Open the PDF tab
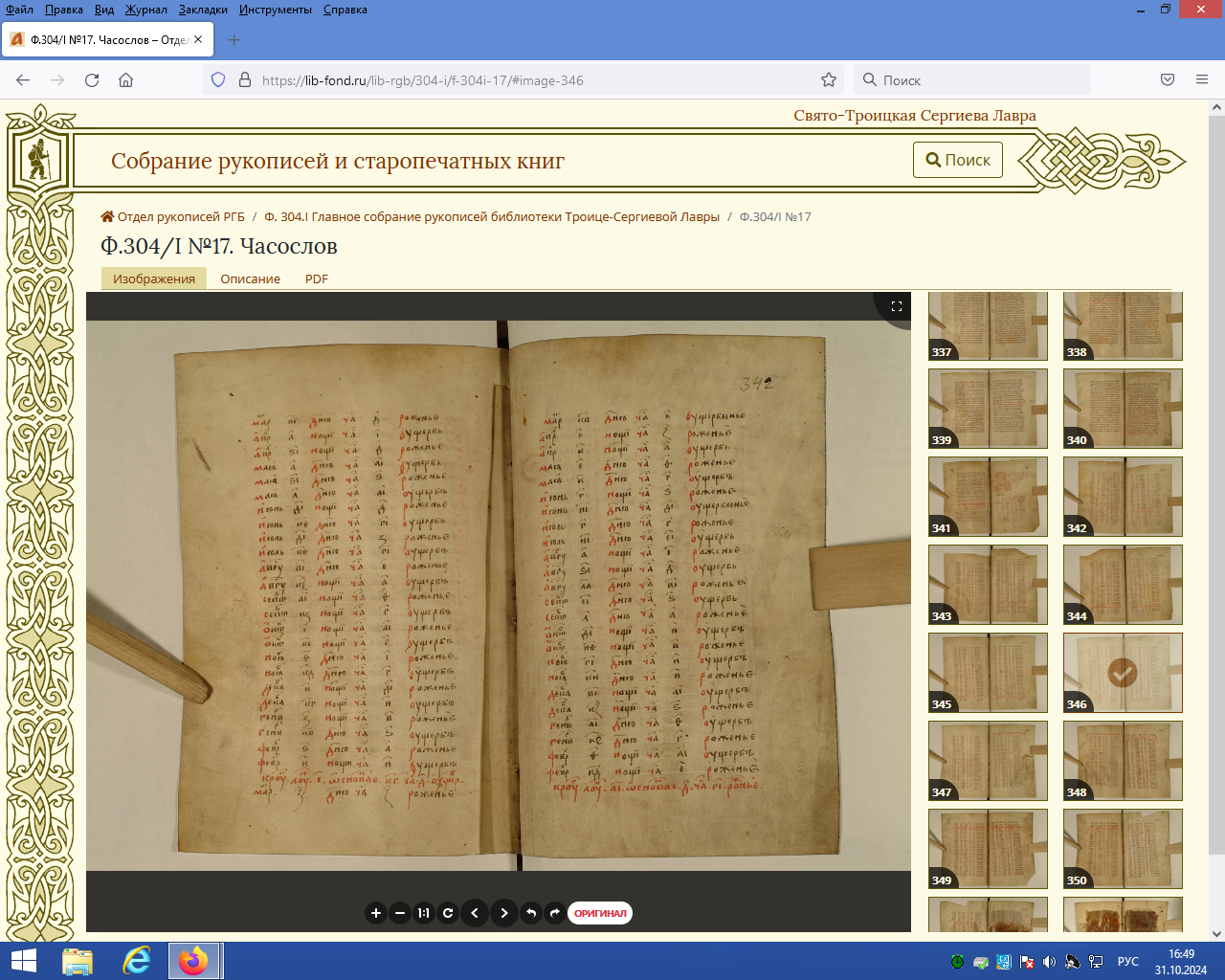Viewport: 1225px width, 980px height. (316, 279)
